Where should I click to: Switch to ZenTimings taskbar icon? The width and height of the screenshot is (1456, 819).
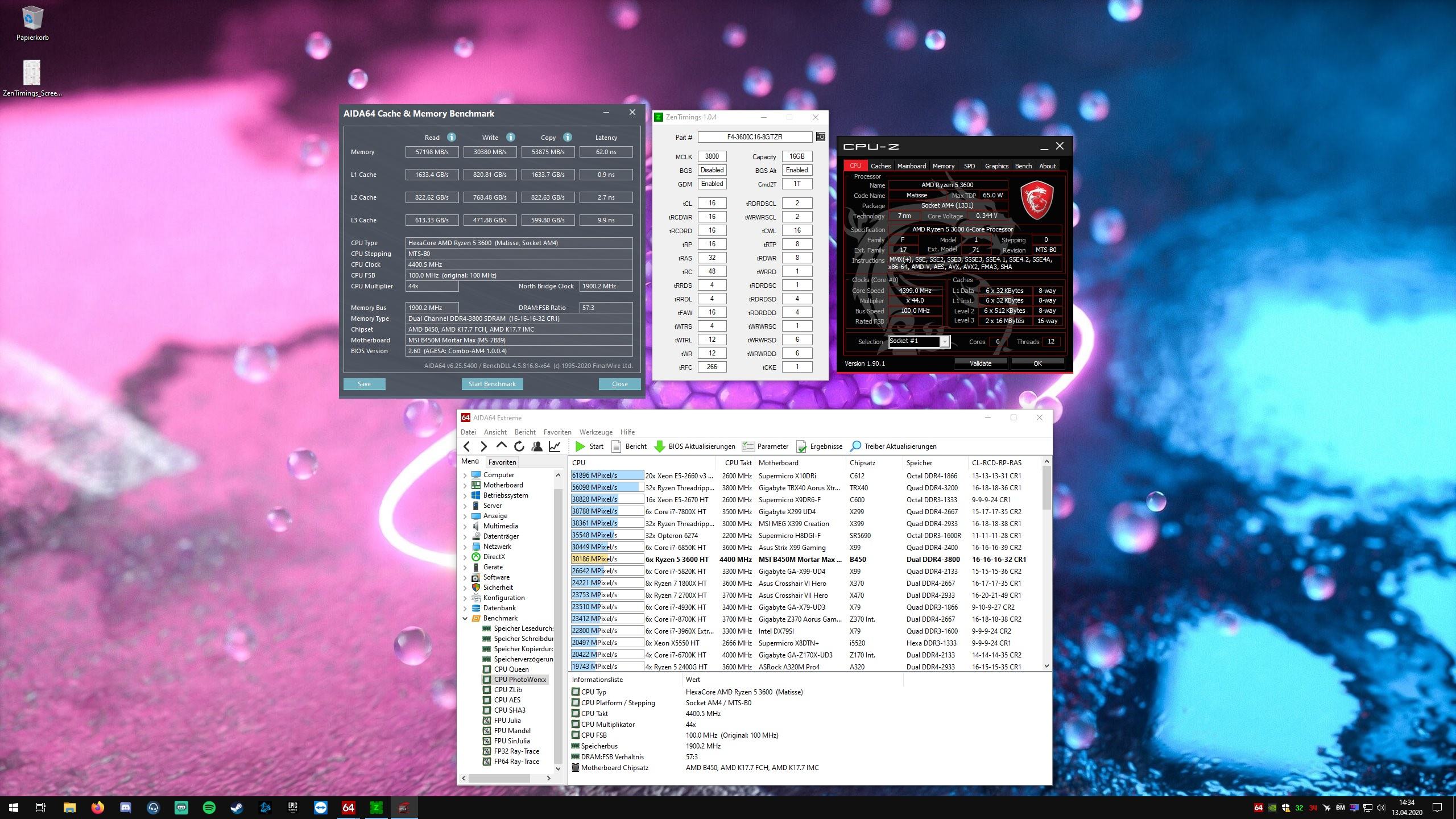(x=376, y=808)
